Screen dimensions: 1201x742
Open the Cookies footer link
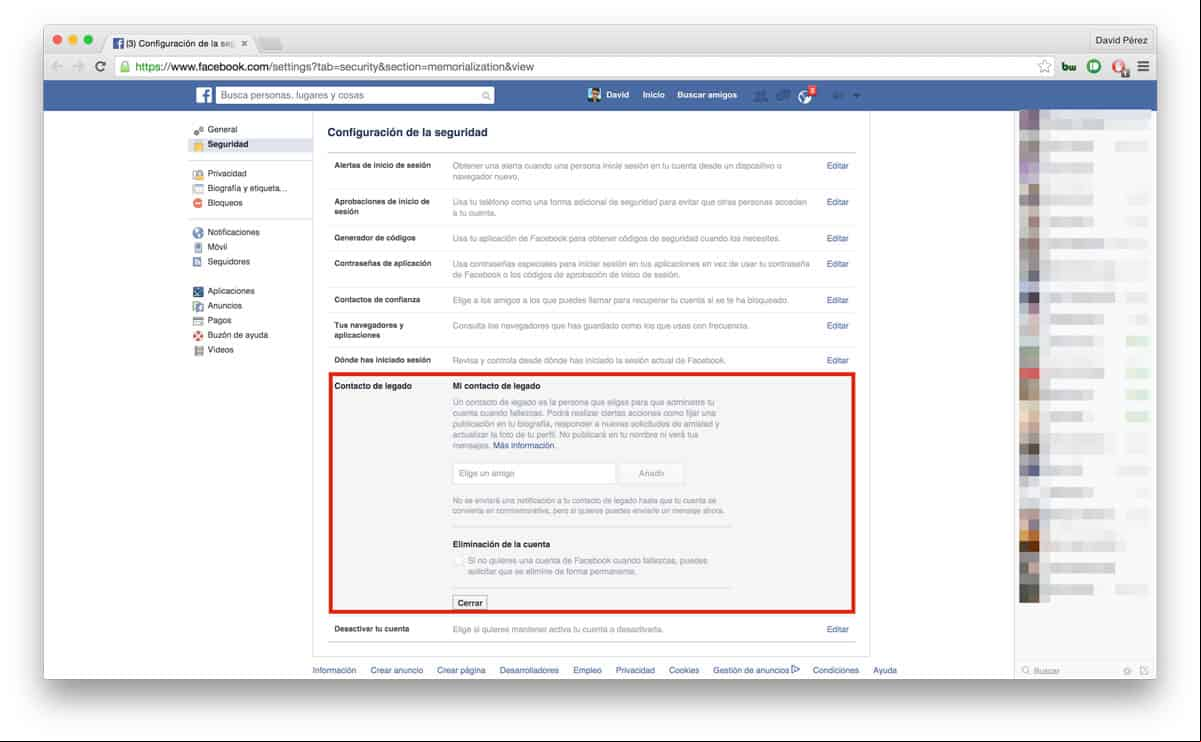click(x=684, y=670)
